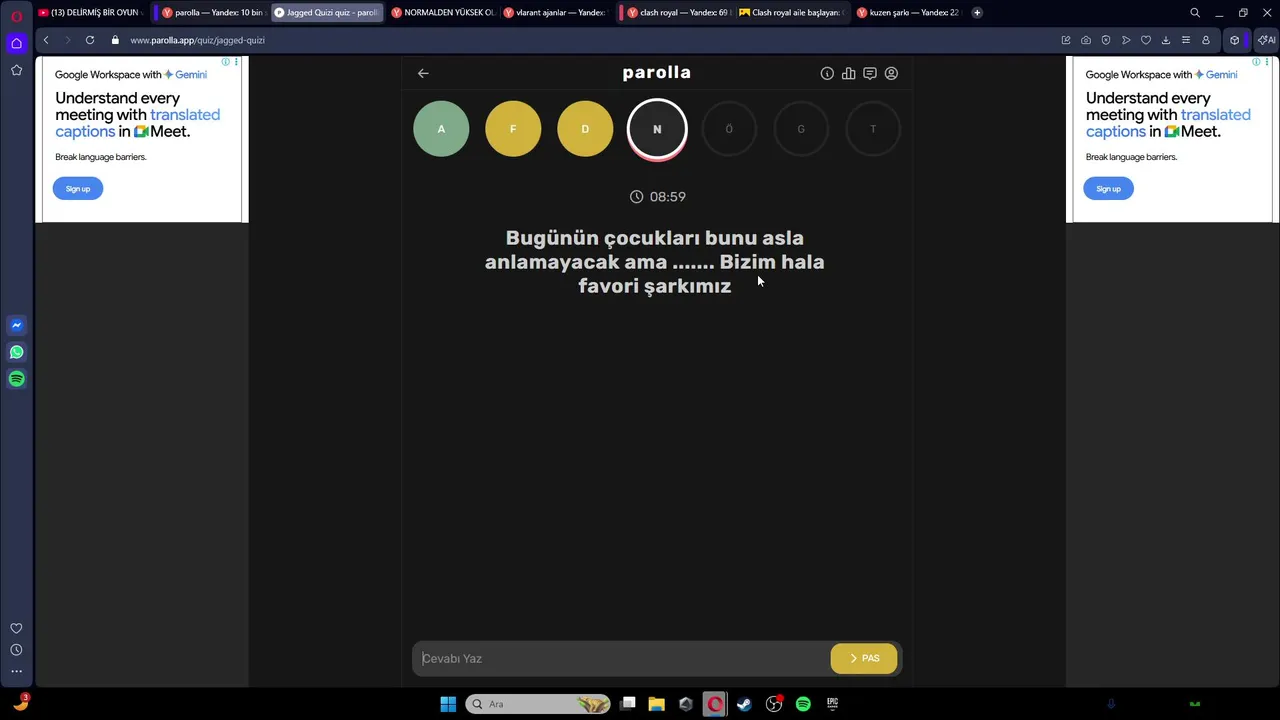Open Steam from the taskbar

(x=744, y=704)
